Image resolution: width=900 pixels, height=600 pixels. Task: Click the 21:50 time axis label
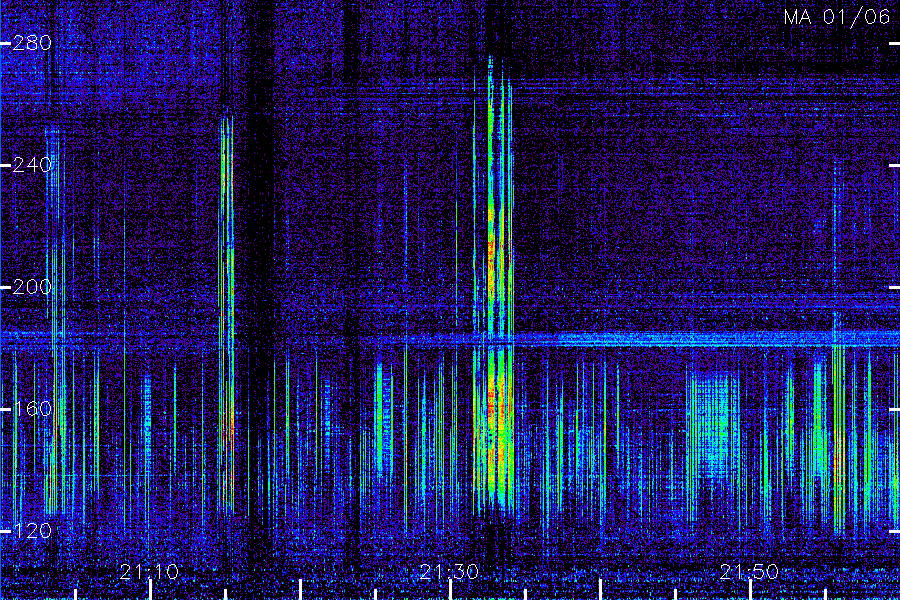(749, 571)
